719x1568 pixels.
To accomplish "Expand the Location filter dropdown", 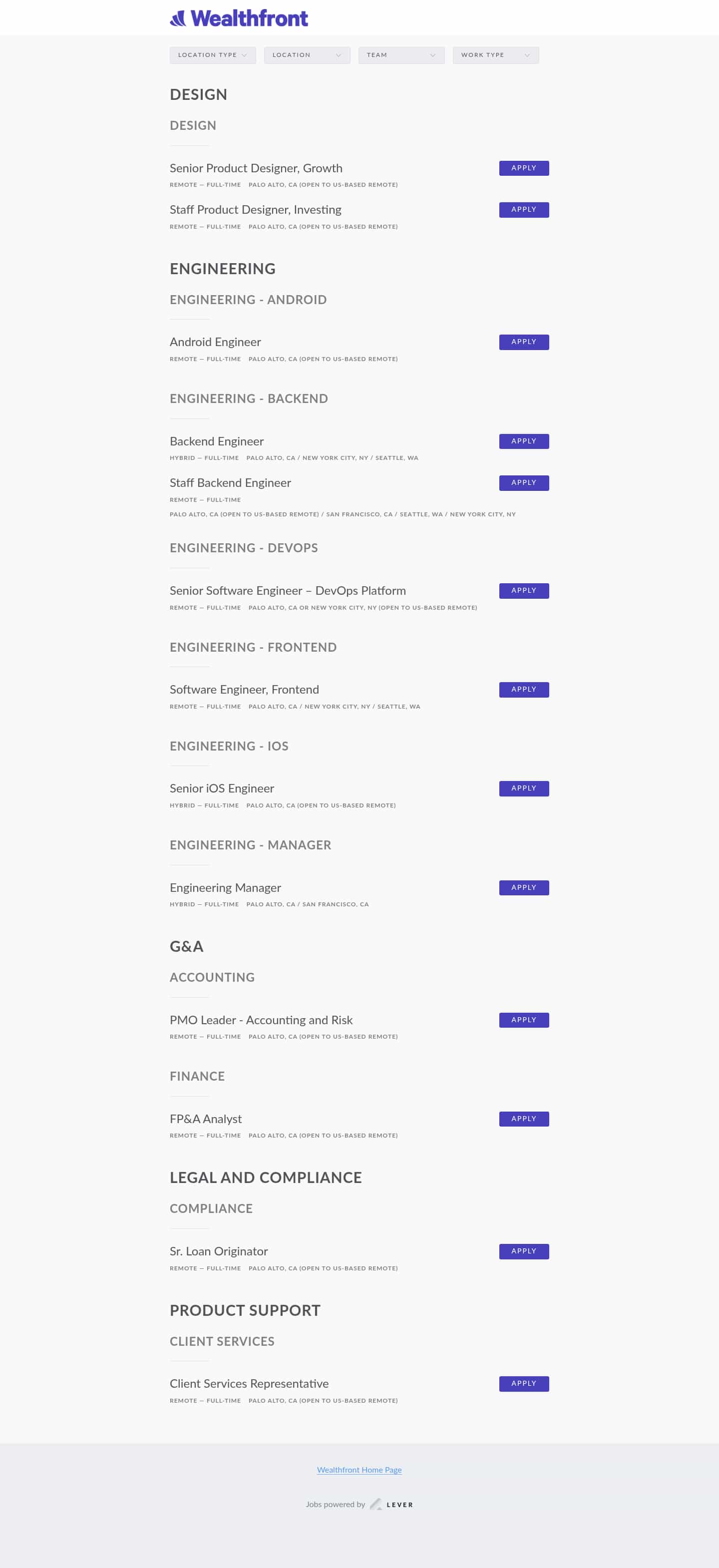I will [x=307, y=55].
